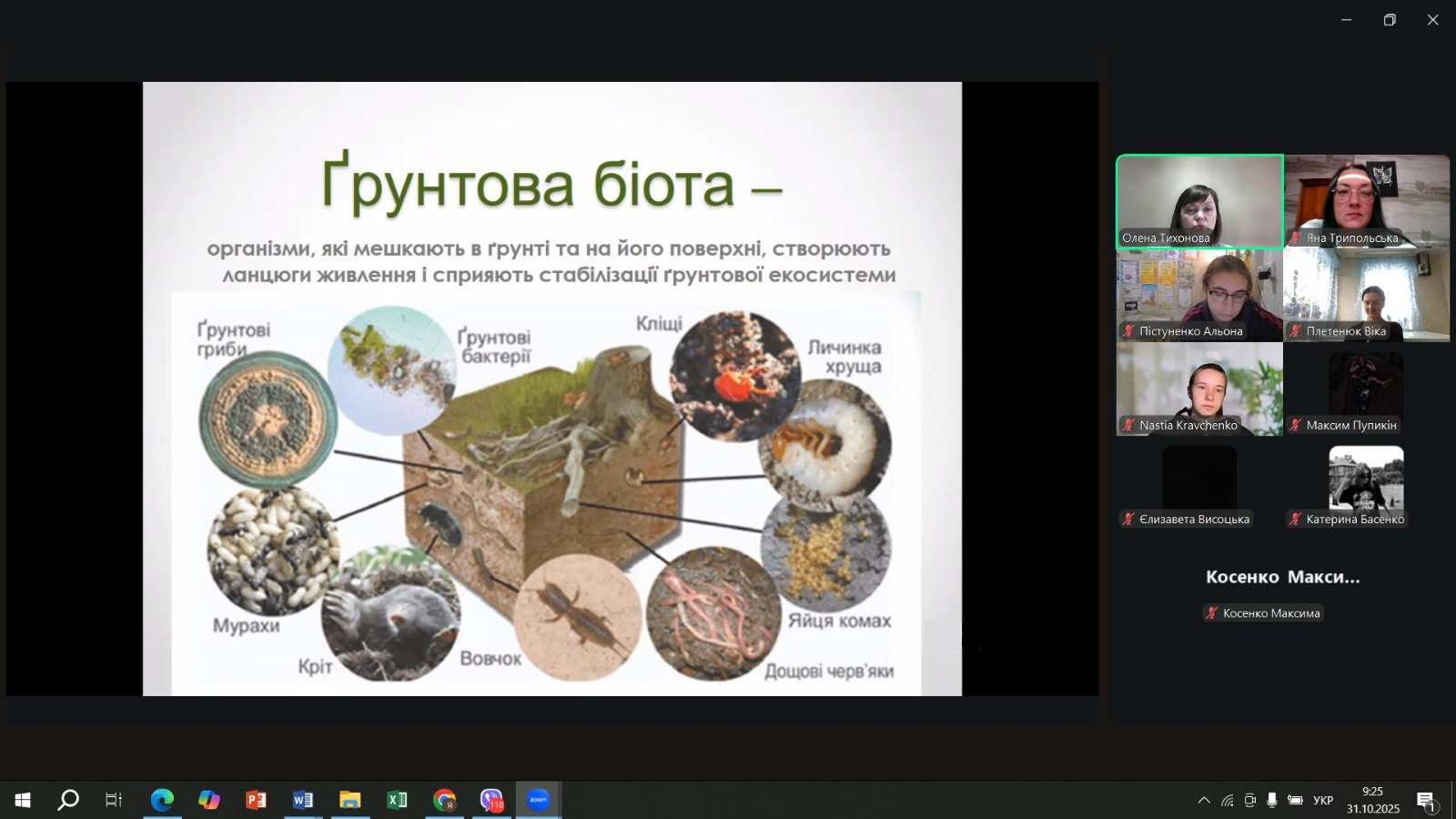
Task: Open the Wi-Fi network status icon
Action: 1227,801
